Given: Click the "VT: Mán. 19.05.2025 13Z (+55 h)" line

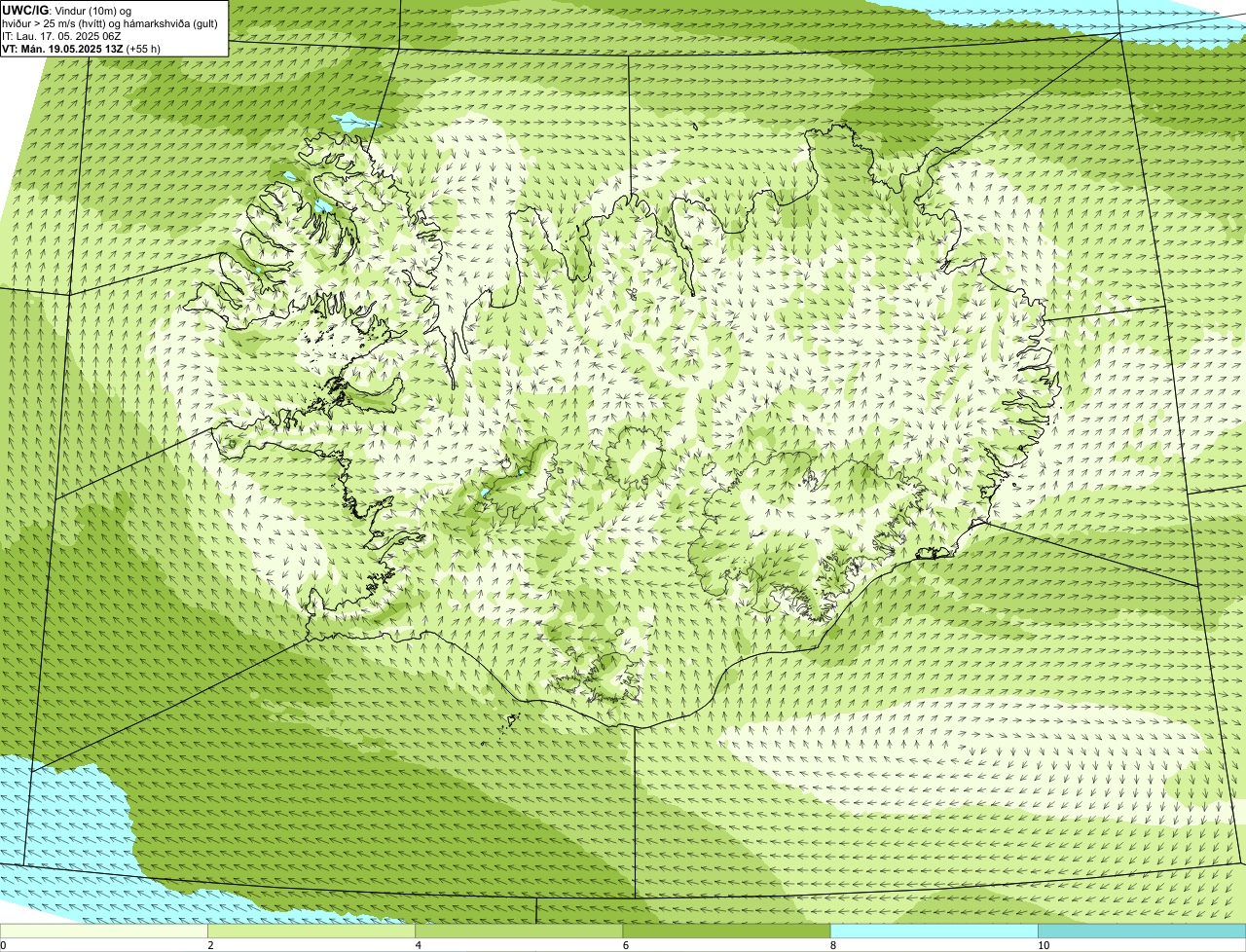Looking at the screenshot, I should [x=82, y=49].
